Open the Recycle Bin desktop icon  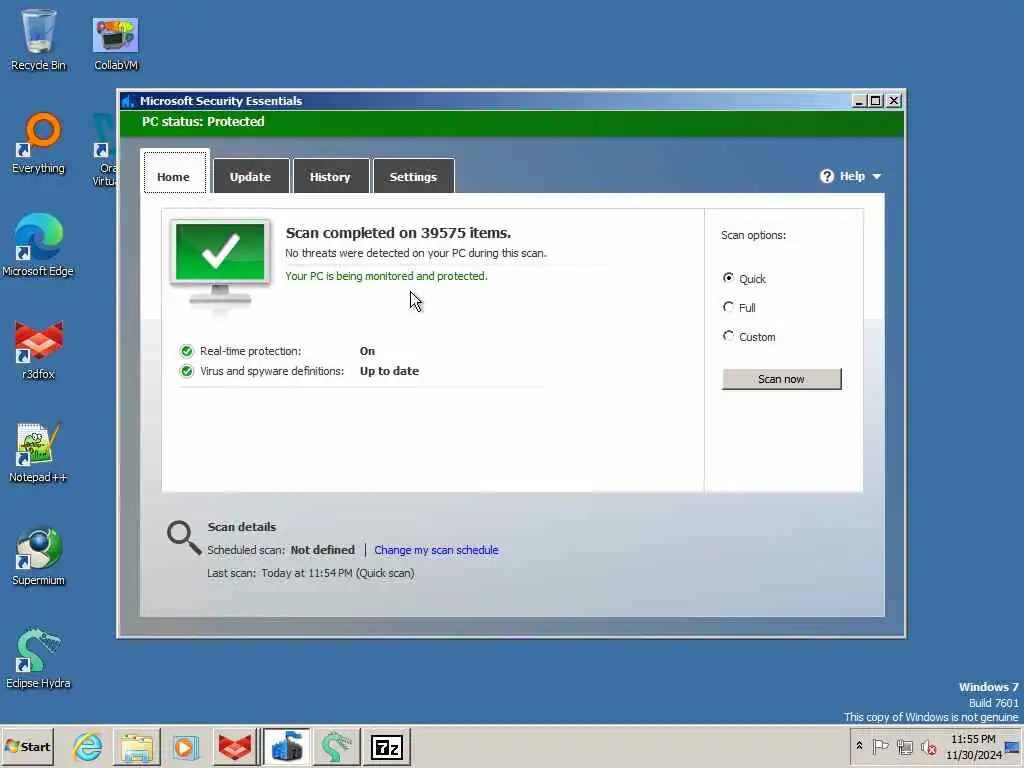[x=38, y=39]
